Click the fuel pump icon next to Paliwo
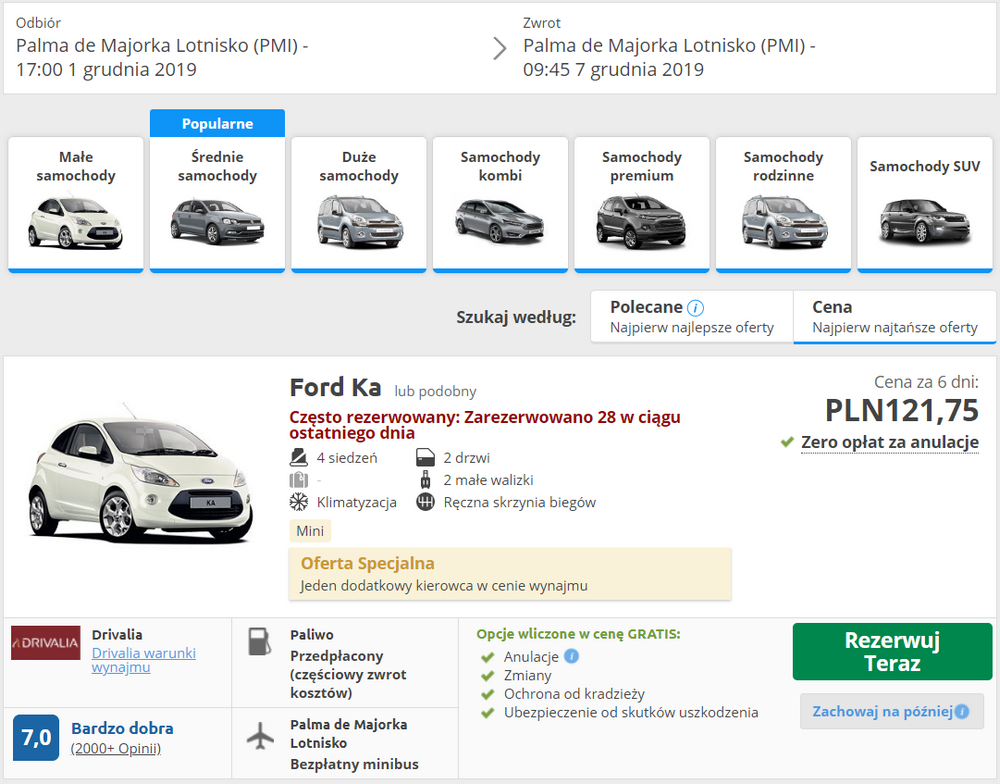1000x784 pixels. [261, 641]
